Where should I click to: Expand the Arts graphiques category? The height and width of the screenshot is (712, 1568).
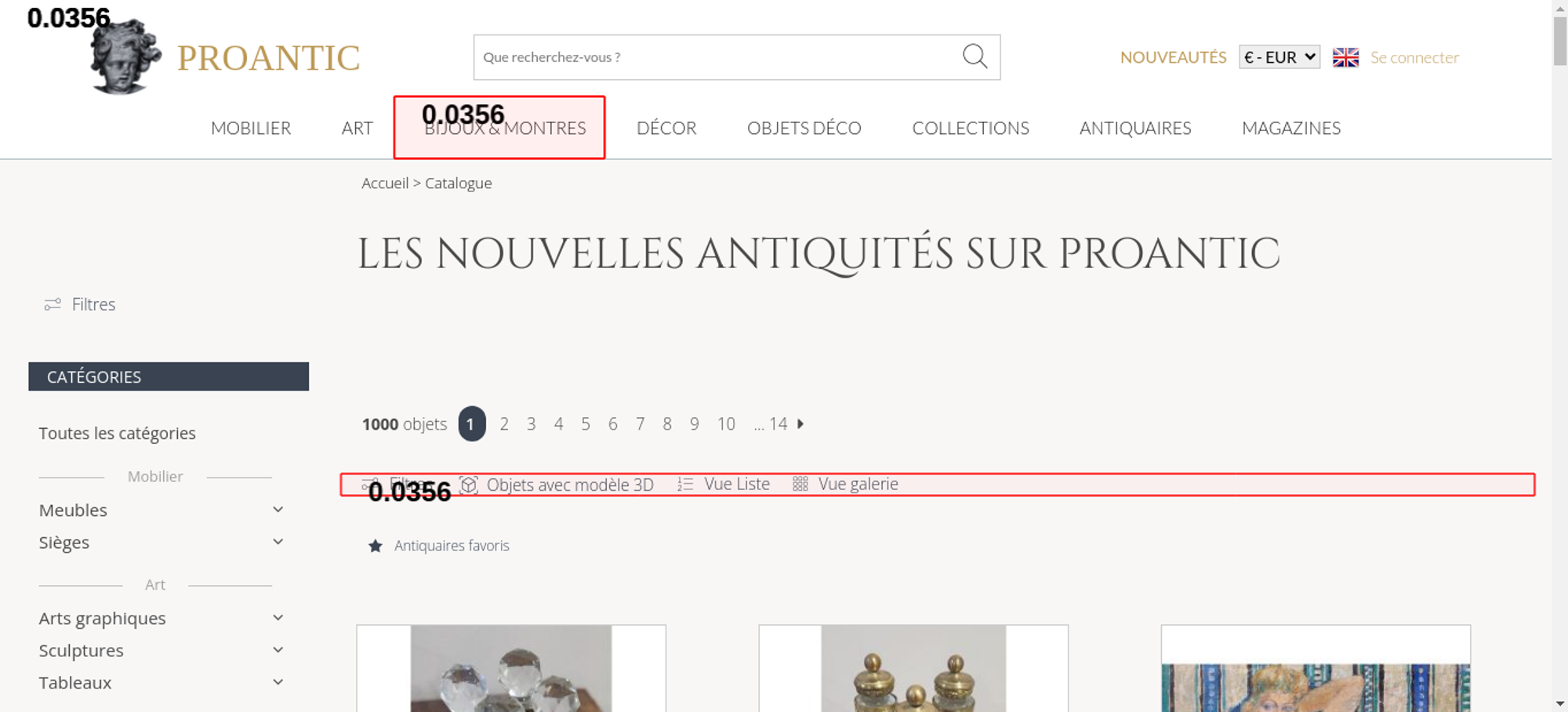click(278, 618)
